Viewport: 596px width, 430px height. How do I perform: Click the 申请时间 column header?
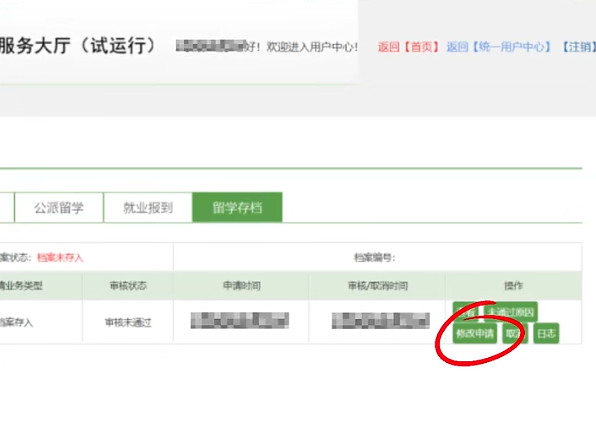241,286
